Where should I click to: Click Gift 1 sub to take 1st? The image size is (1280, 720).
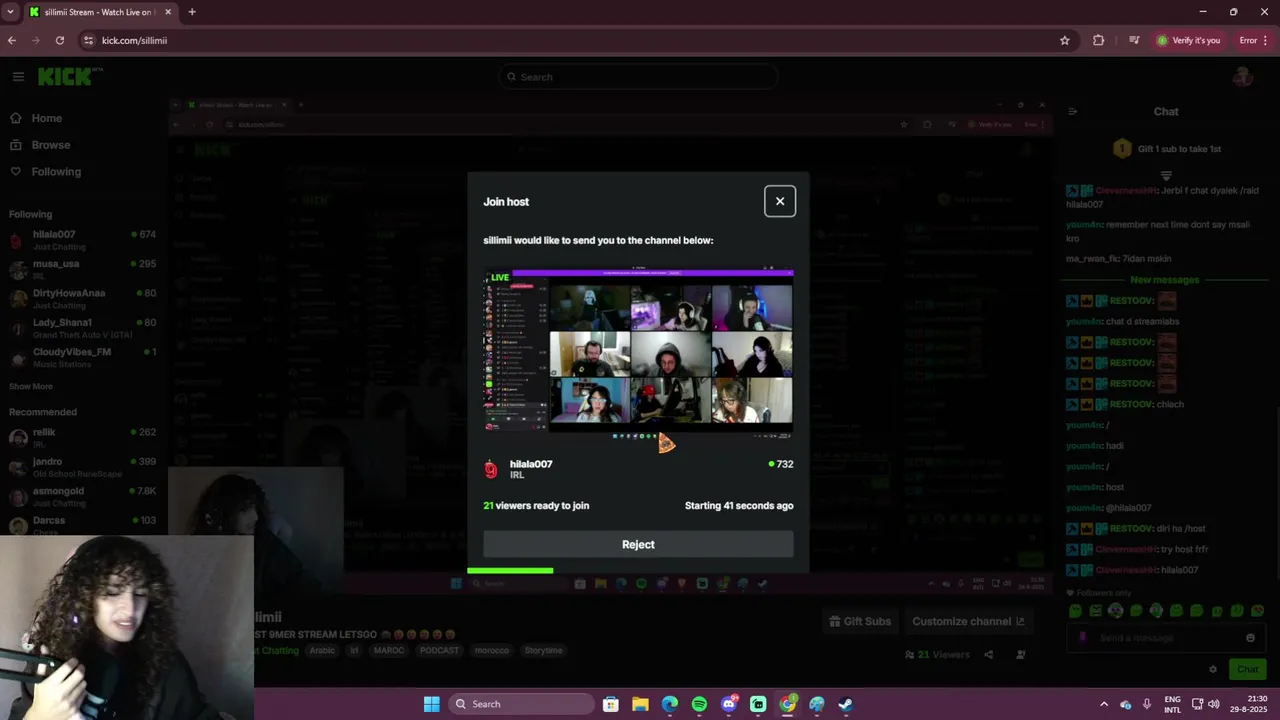[1169, 149]
